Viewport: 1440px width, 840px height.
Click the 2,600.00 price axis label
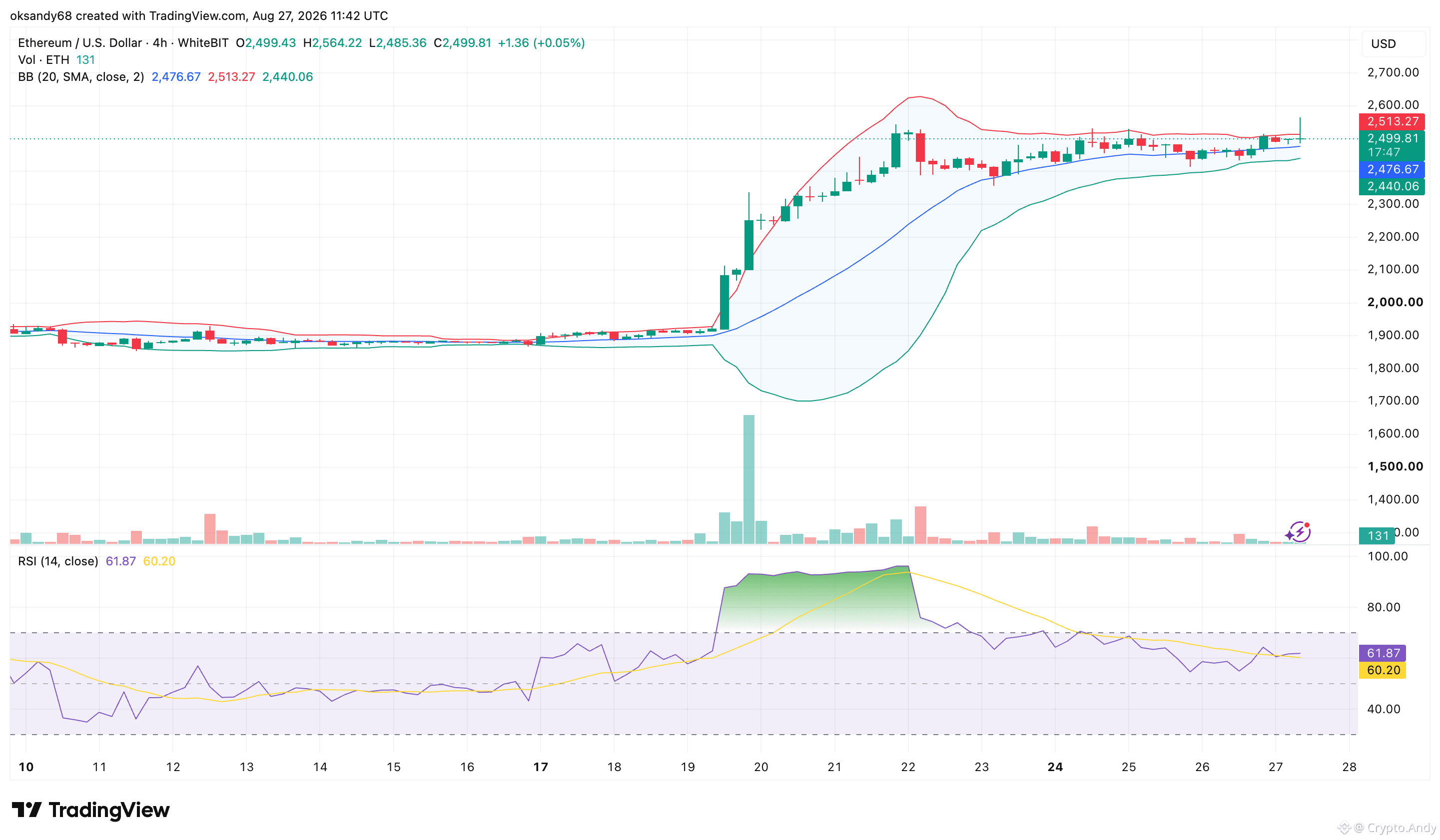coord(1393,105)
